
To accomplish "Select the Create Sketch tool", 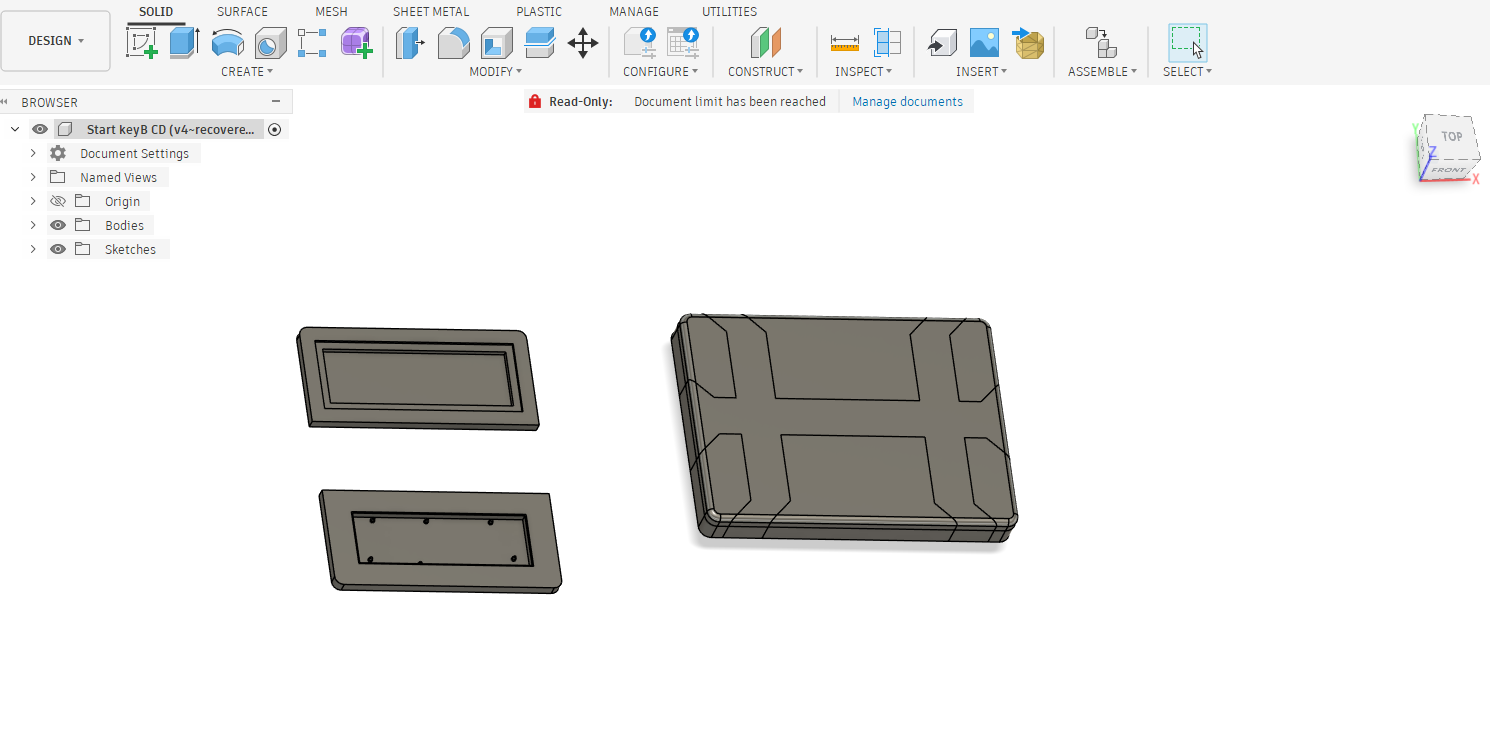I will (x=142, y=43).
